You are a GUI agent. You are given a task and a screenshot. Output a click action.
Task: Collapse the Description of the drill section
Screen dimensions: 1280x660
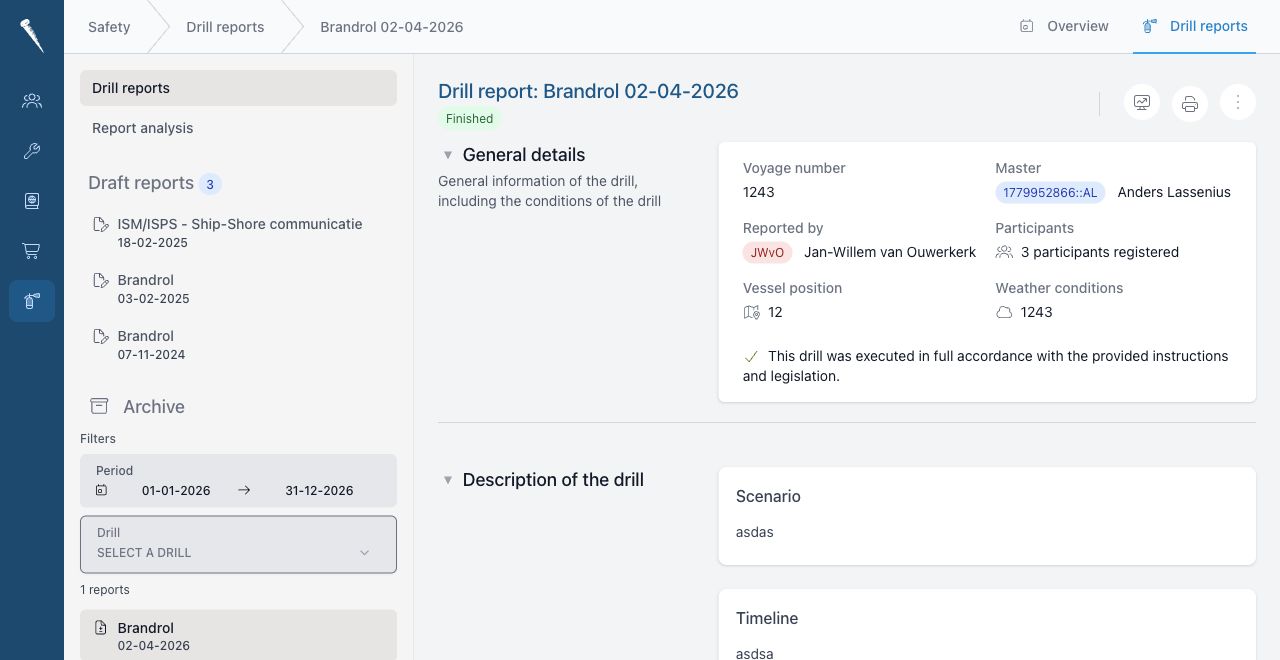448,480
